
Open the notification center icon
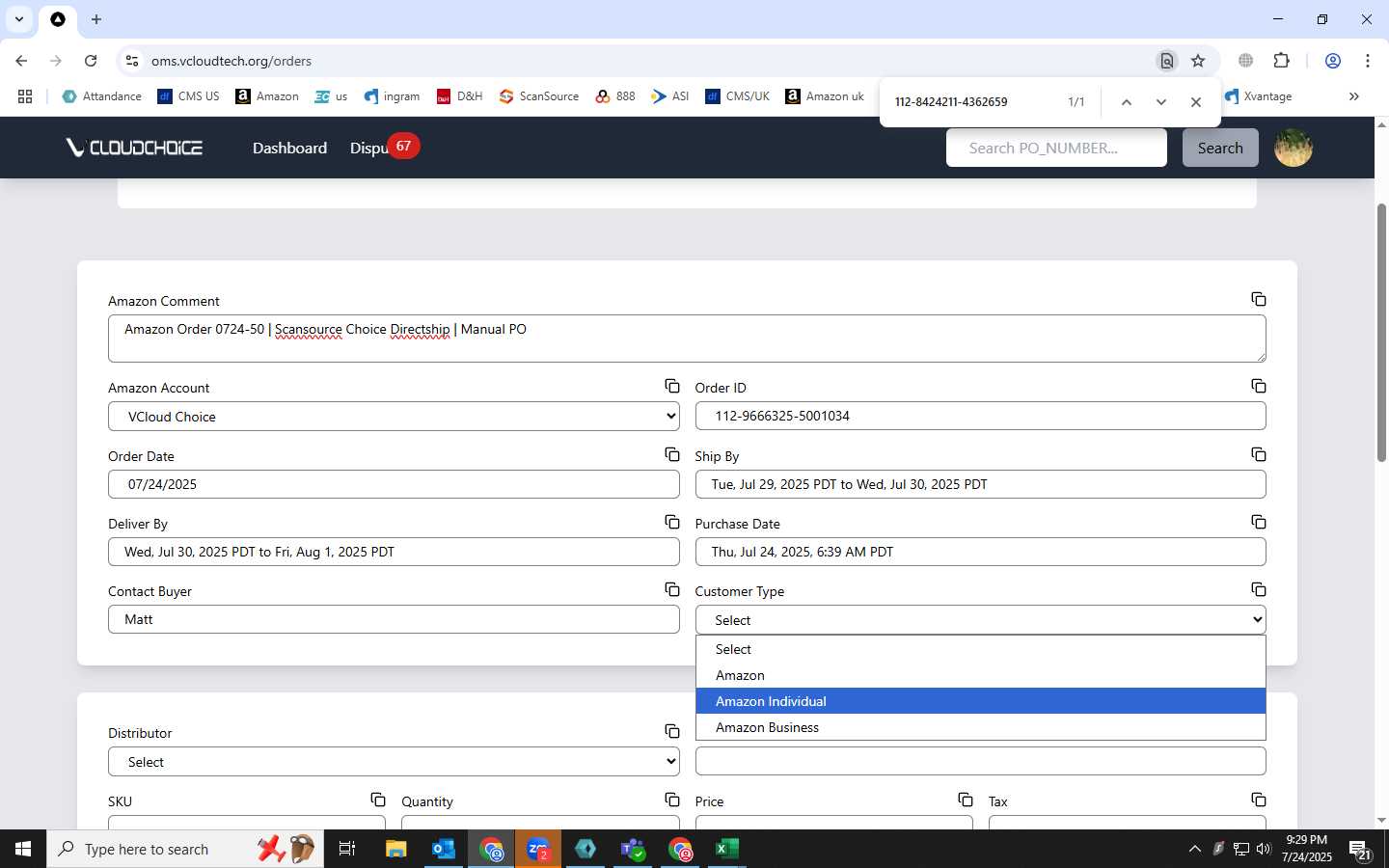[1360, 850]
